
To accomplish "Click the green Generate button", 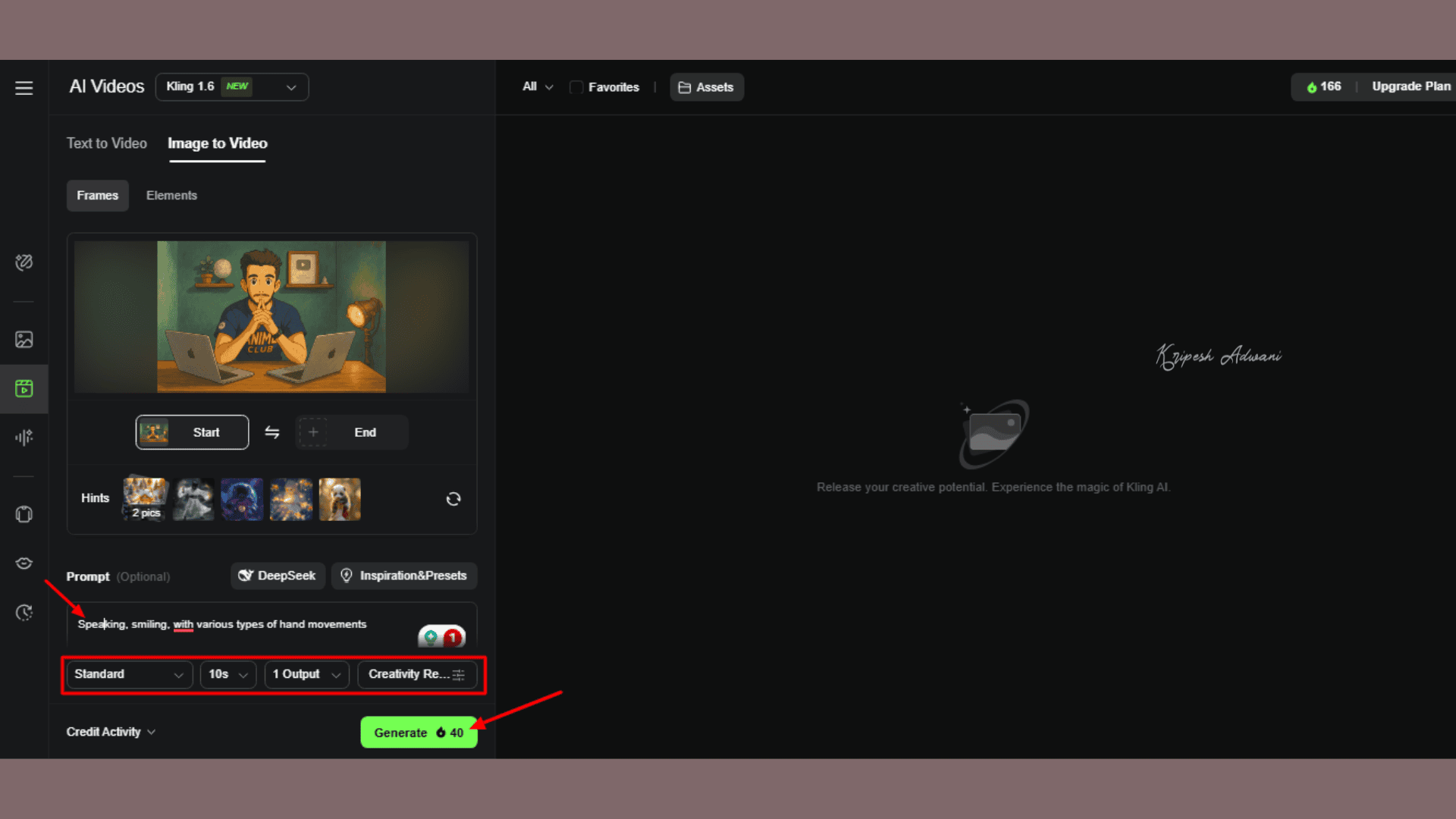I will pos(419,733).
